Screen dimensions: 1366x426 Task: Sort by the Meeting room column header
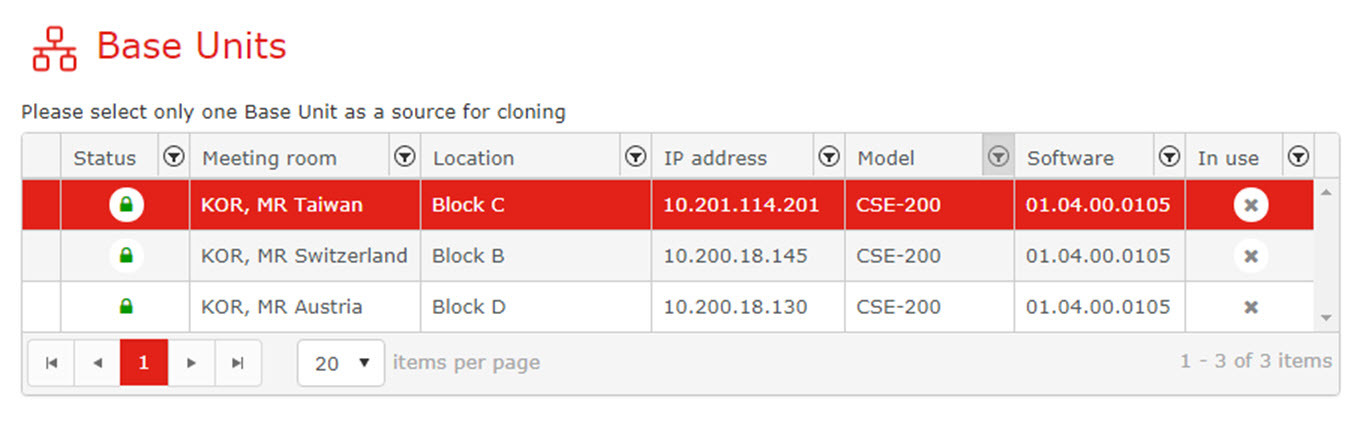[x=270, y=158]
